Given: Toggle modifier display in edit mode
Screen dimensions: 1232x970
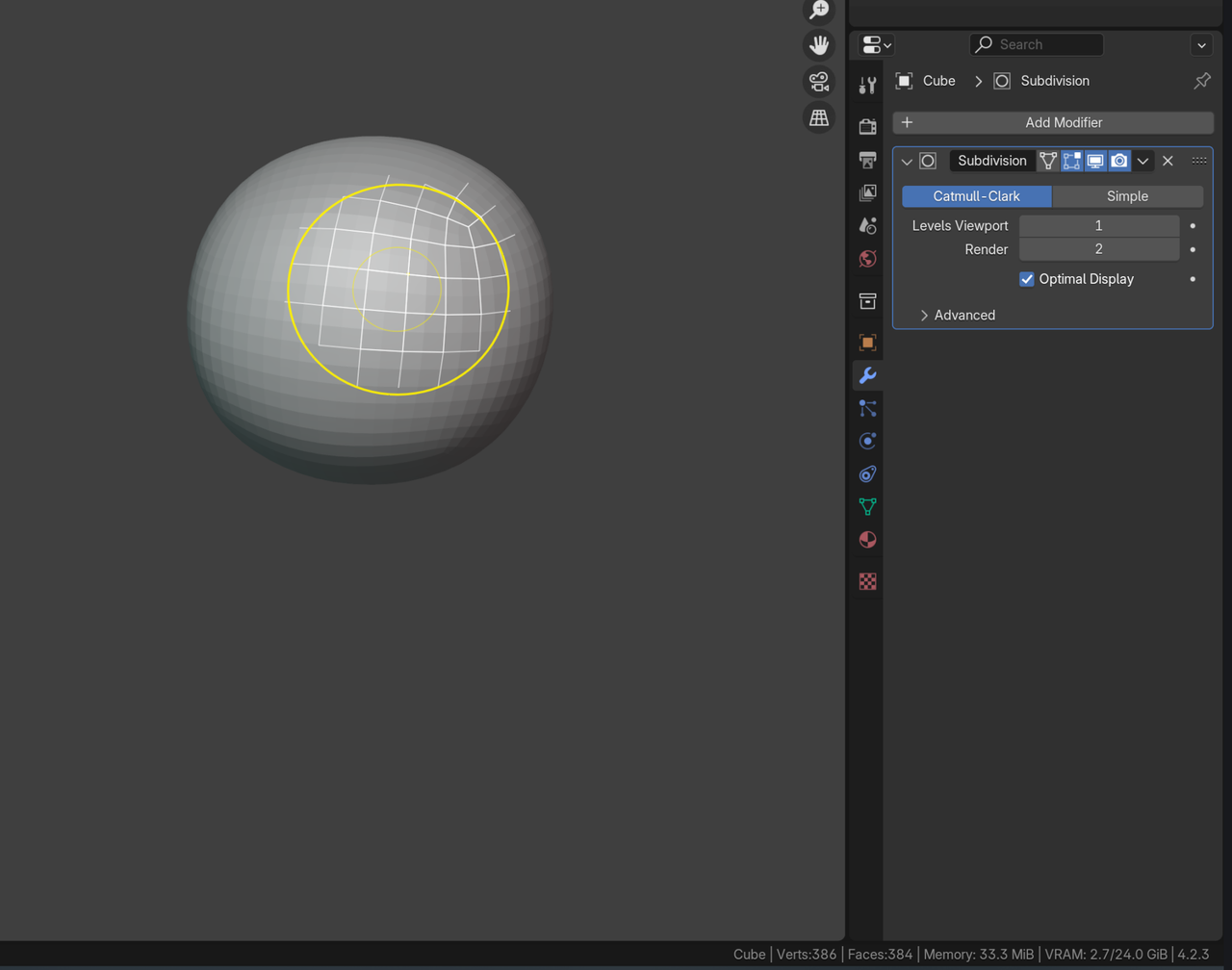Looking at the screenshot, I should tap(1071, 161).
